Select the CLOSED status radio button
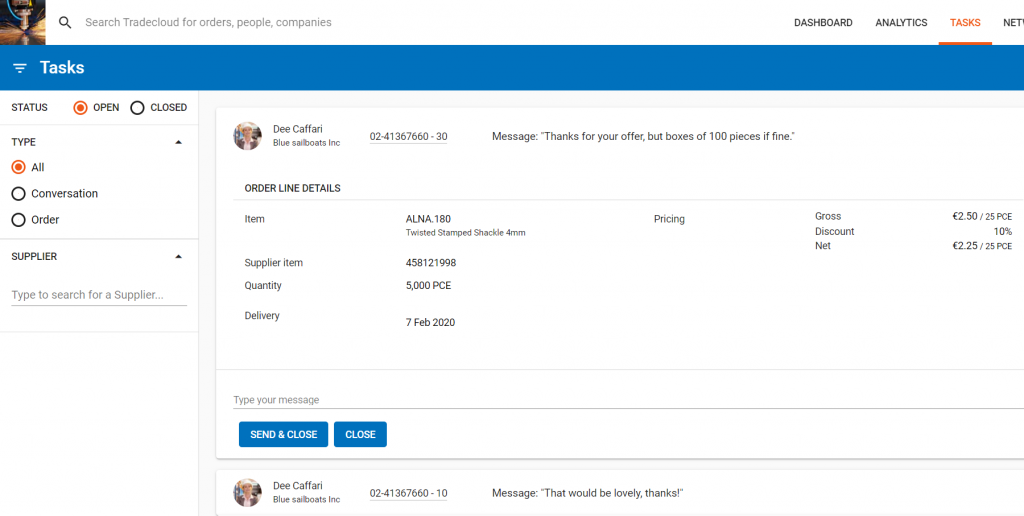Screen dimensions: 1024x516 coord(137,108)
